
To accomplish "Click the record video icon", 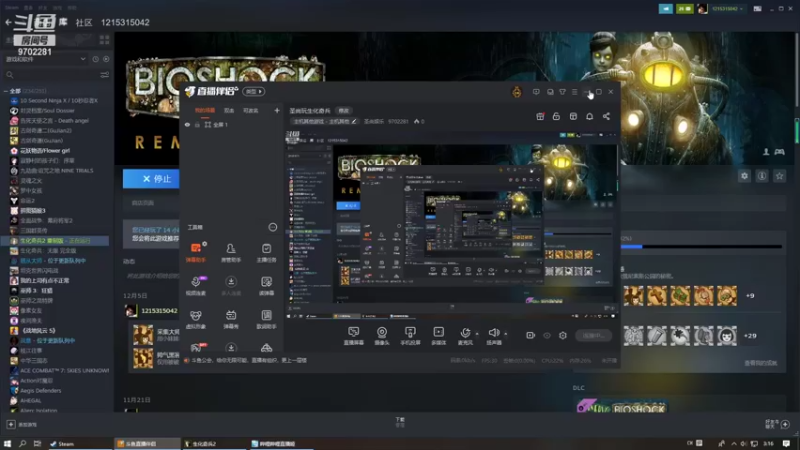I will click(x=531, y=335).
